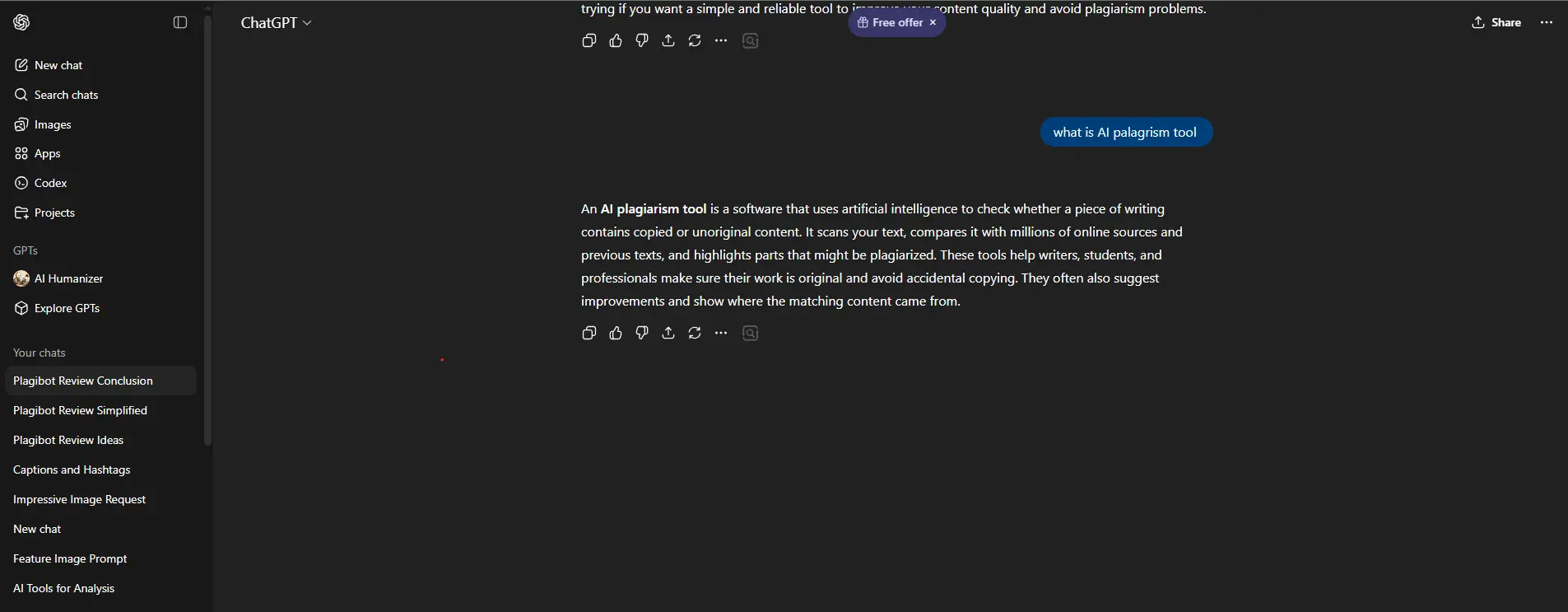
Task: Open Plagibot Review Conclusion chat
Action: [x=99, y=381]
